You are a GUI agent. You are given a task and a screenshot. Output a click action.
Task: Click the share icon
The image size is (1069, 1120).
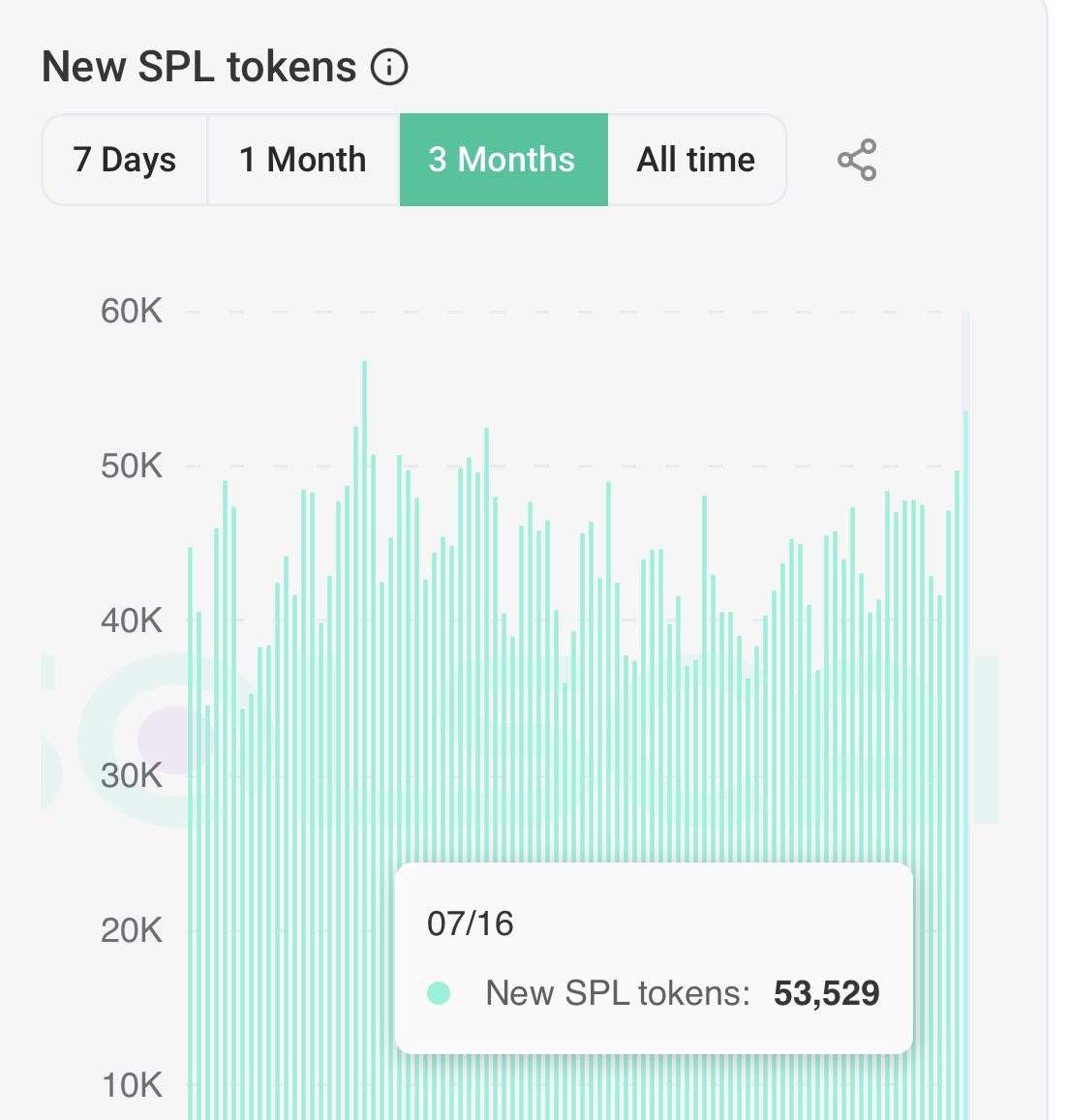point(857,160)
